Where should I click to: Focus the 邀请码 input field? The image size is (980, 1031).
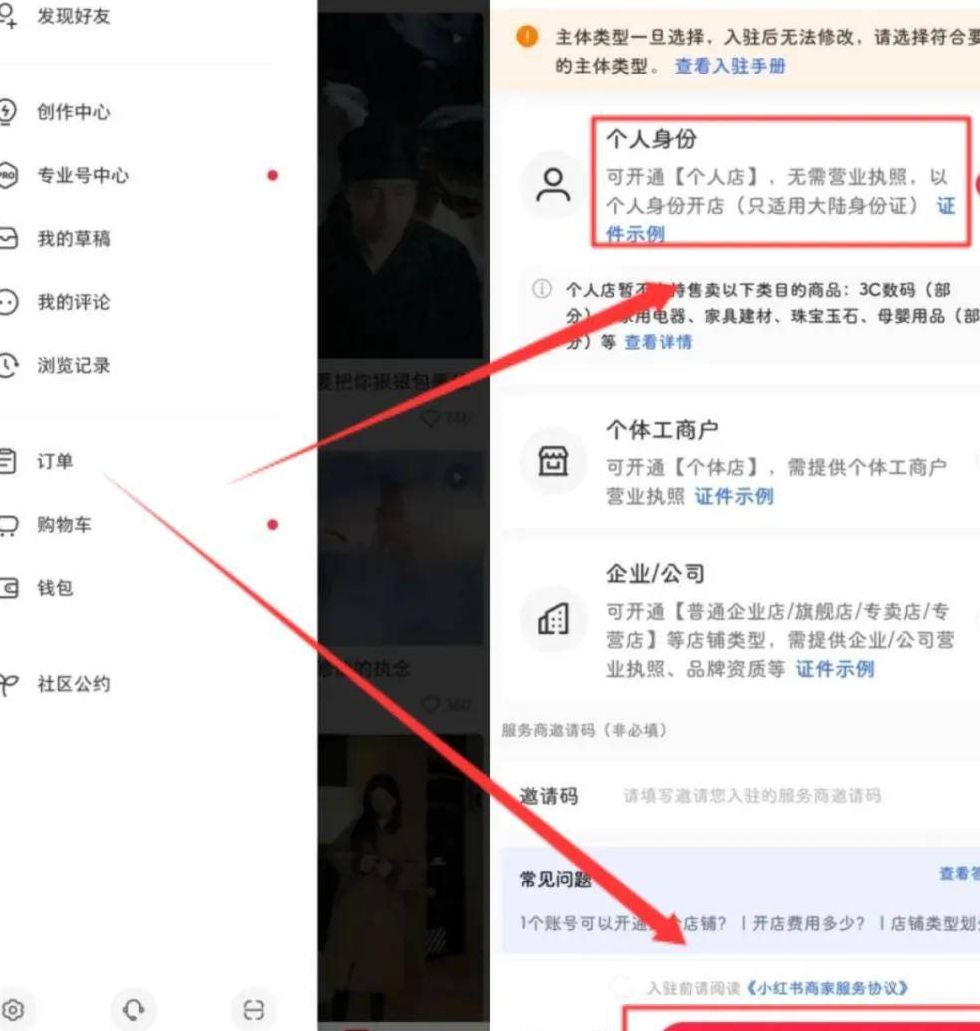click(780, 796)
